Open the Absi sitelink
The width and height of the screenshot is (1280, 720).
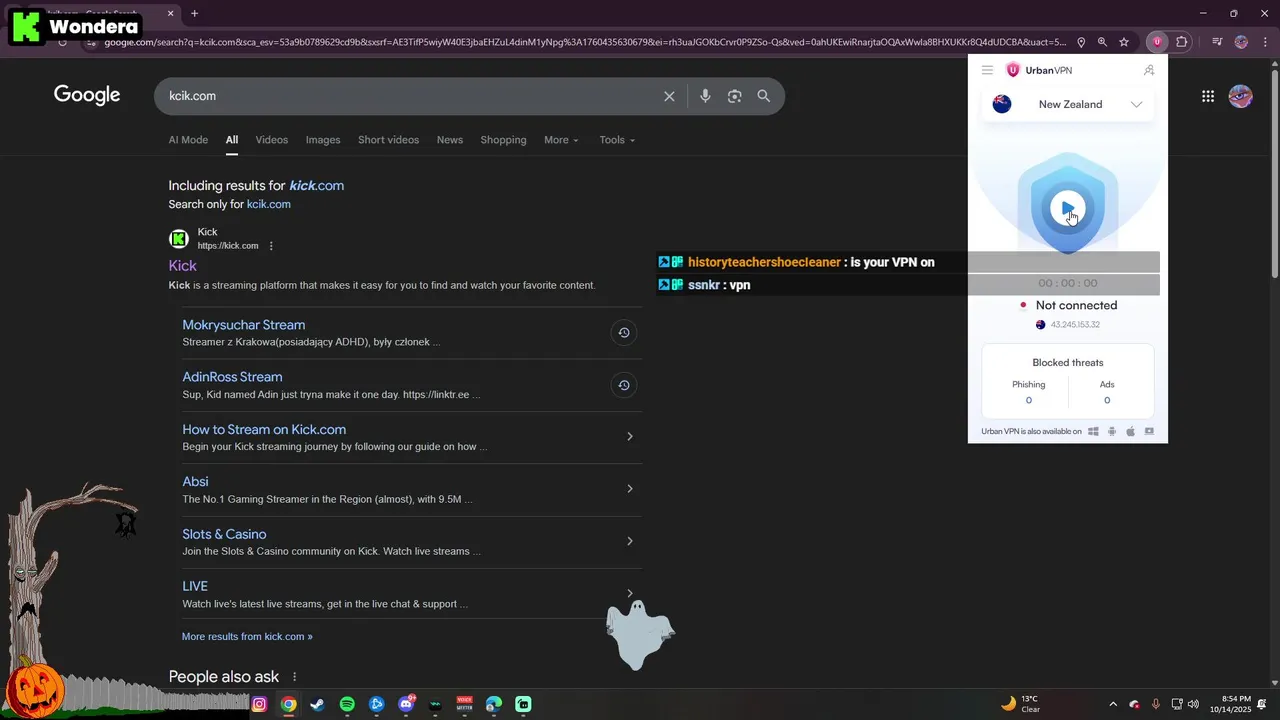[x=195, y=482]
